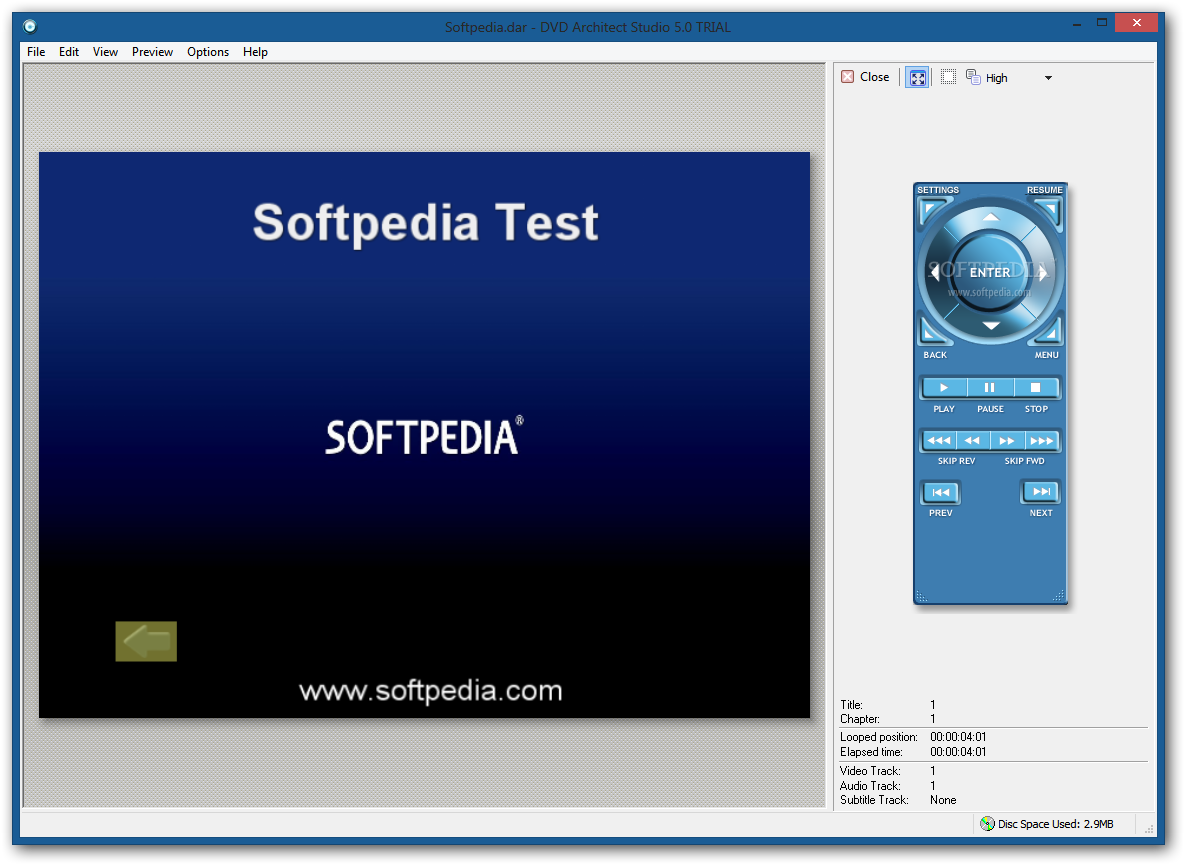
Task: Click the double-arrow fast forward button
Action: pos(1007,440)
